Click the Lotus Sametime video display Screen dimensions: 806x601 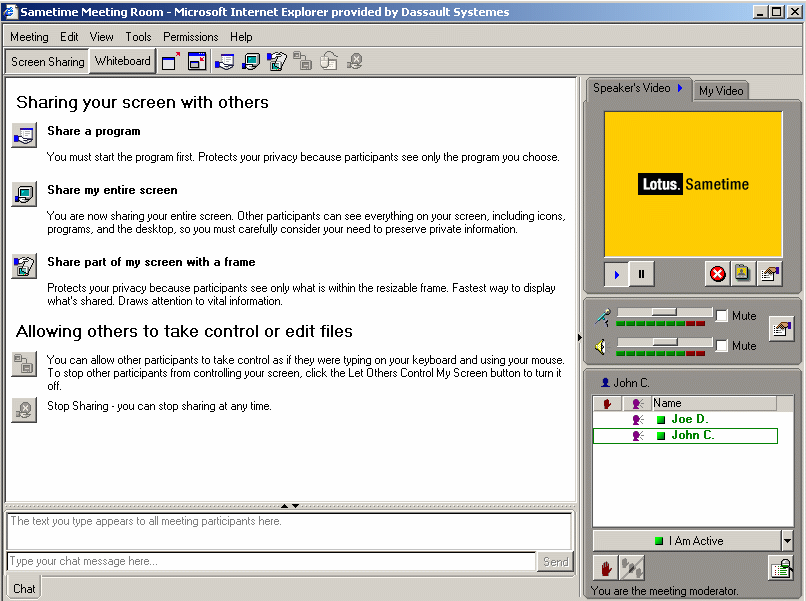point(693,184)
